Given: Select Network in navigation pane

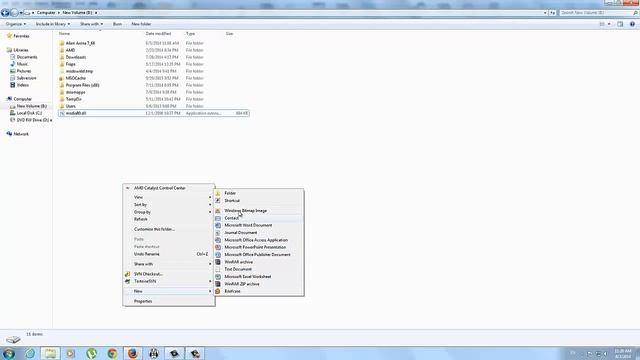Looking at the screenshot, I should click(21, 134).
